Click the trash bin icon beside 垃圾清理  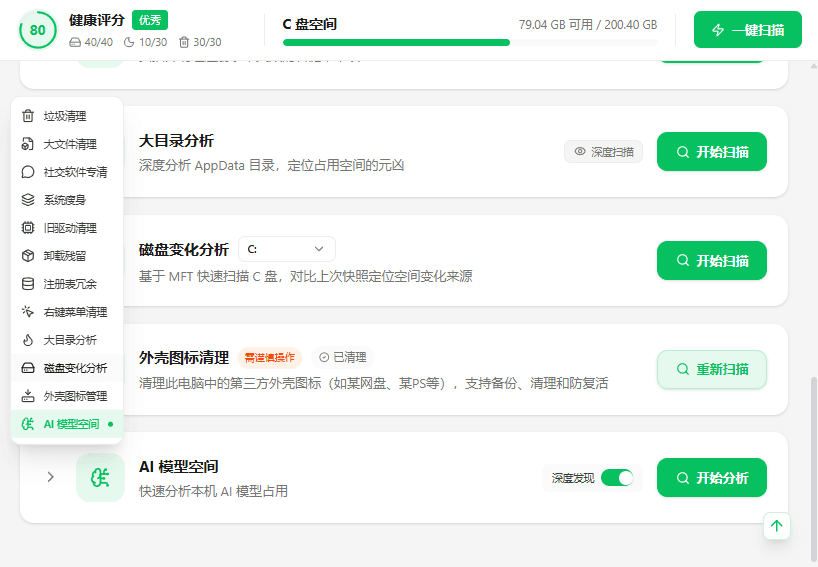(28, 116)
